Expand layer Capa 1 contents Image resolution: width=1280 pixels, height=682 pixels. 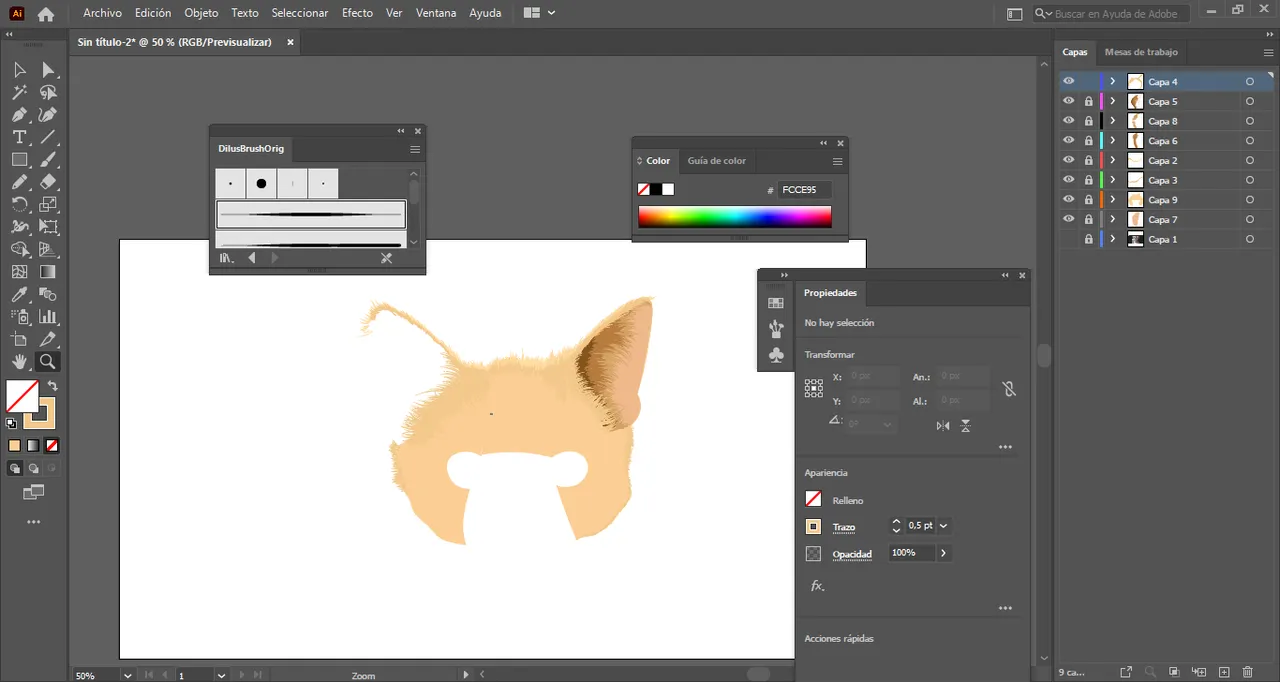coord(1113,240)
